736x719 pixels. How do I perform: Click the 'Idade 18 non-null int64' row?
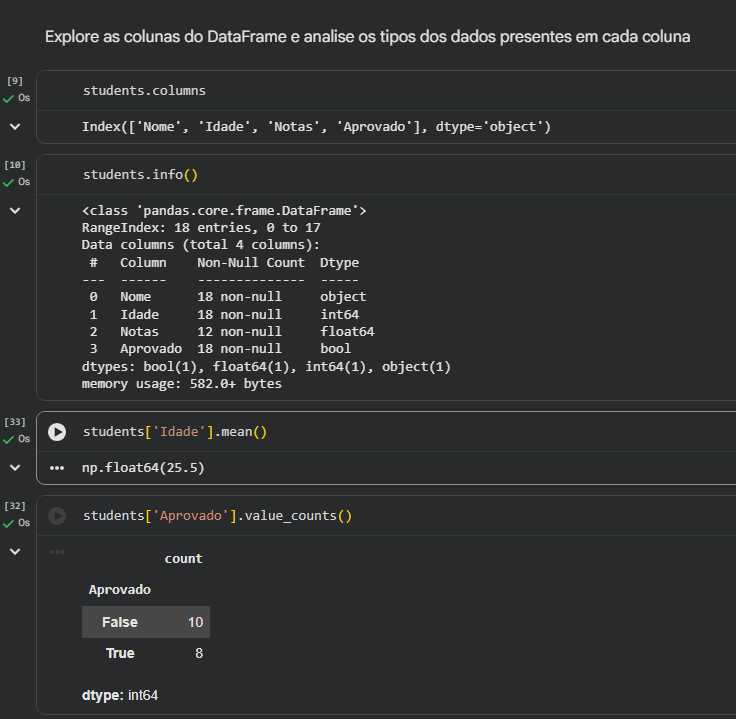[x=224, y=314]
